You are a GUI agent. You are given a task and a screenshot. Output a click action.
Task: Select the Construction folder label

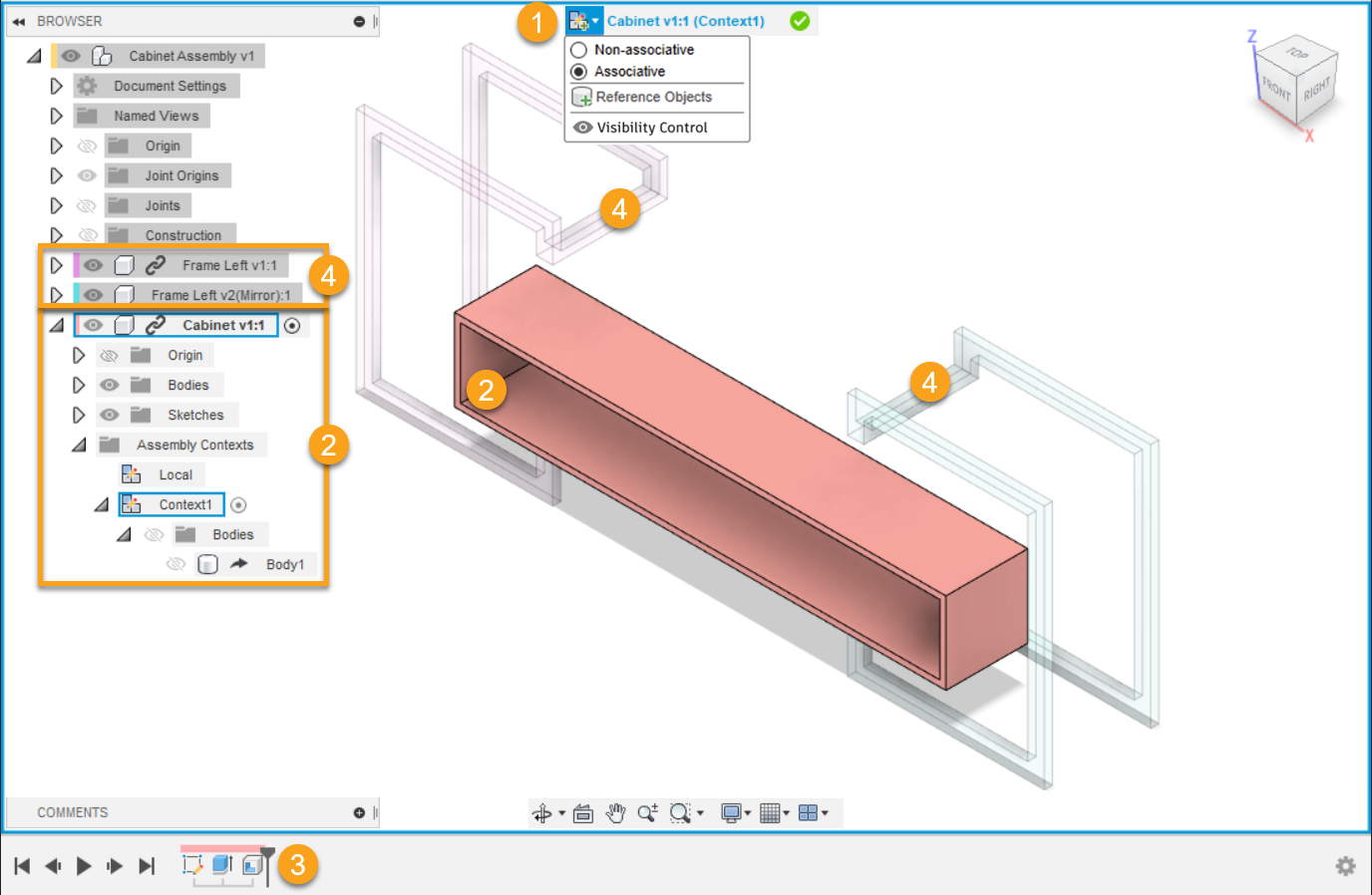click(183, 235)
